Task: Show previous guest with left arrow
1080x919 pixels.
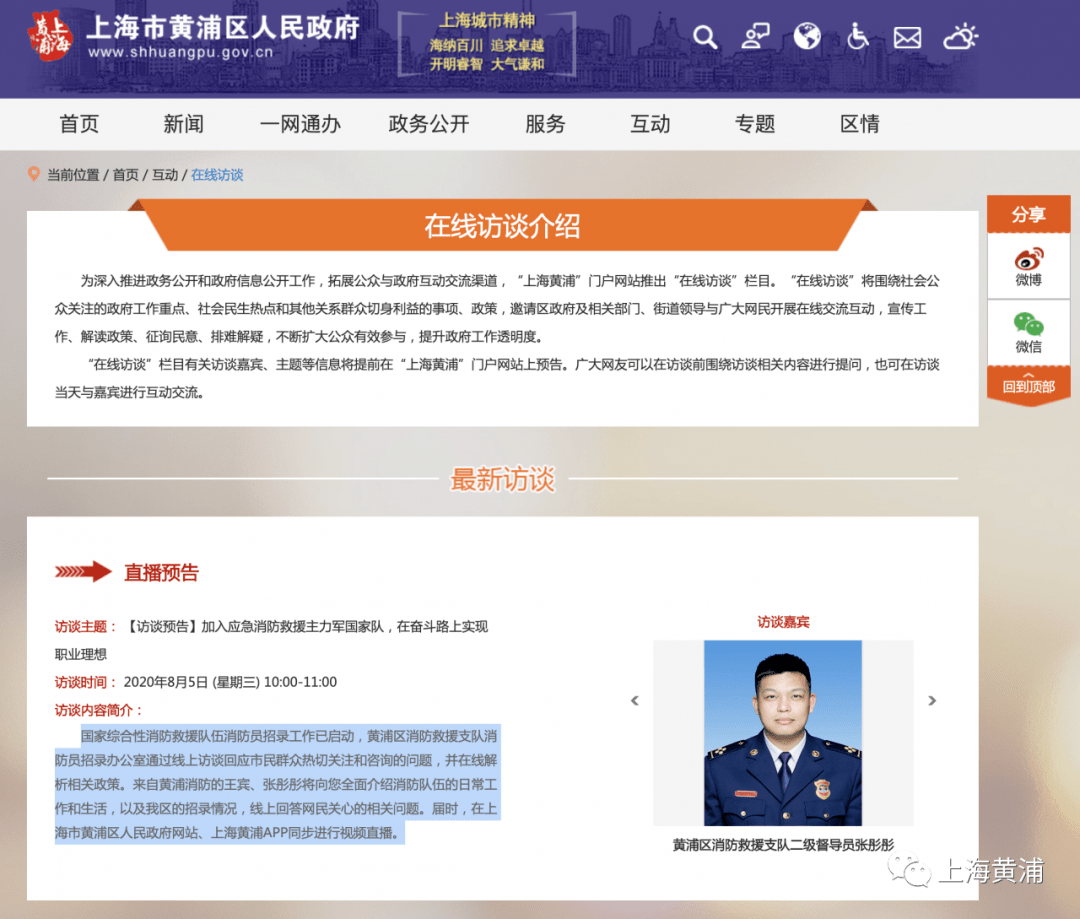Action: click(x=634, y=701)
